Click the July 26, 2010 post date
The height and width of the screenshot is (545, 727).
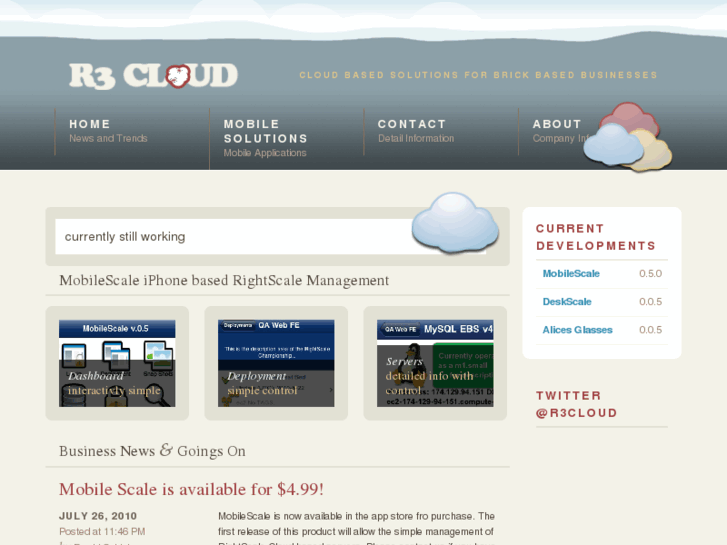[x=98, y=516]
